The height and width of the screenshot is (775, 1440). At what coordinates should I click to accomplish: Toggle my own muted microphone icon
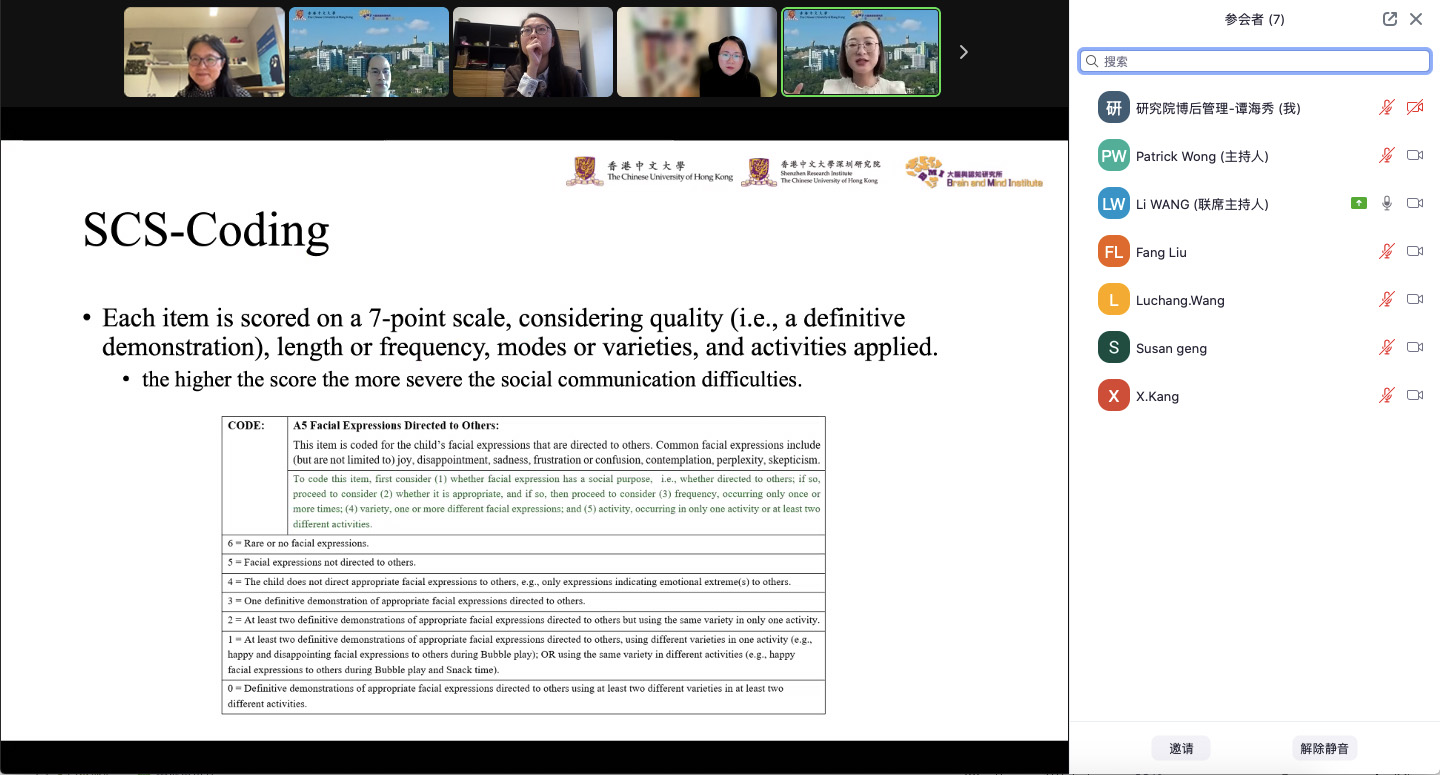[x=1386, y=108]
